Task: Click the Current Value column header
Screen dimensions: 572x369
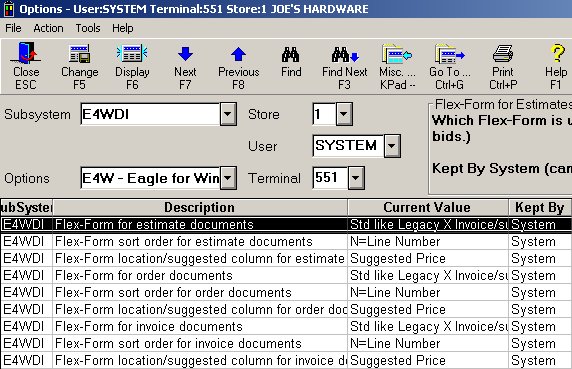Action: 428,207
